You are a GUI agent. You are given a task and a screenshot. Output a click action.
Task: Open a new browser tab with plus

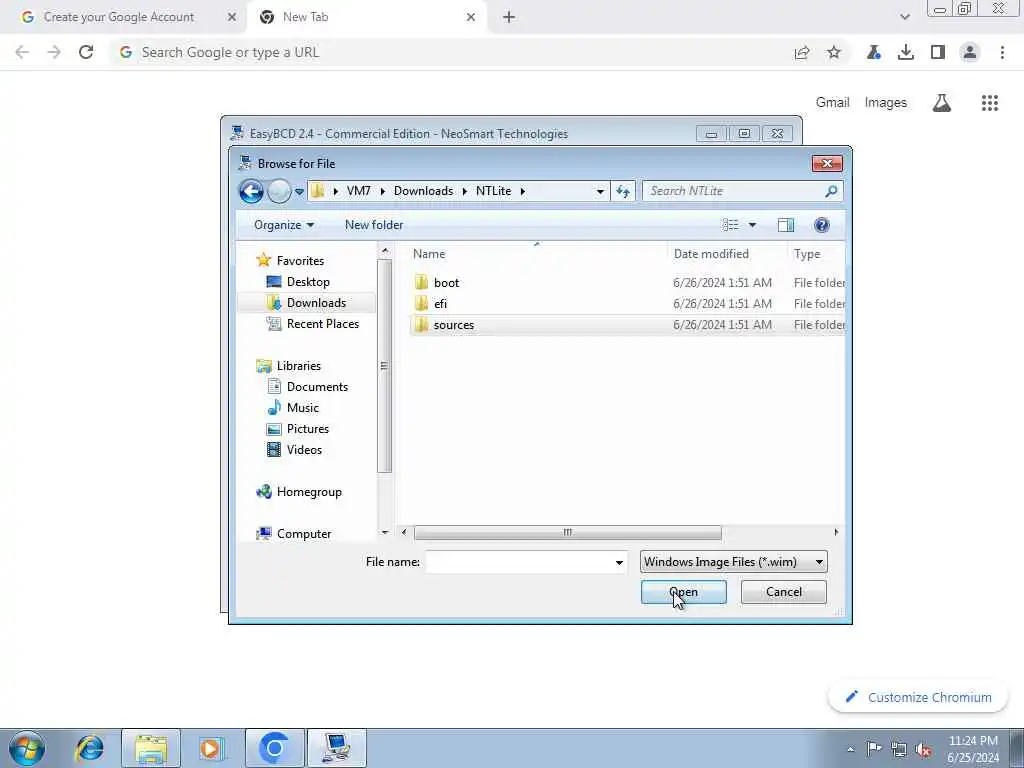[509, 18]
